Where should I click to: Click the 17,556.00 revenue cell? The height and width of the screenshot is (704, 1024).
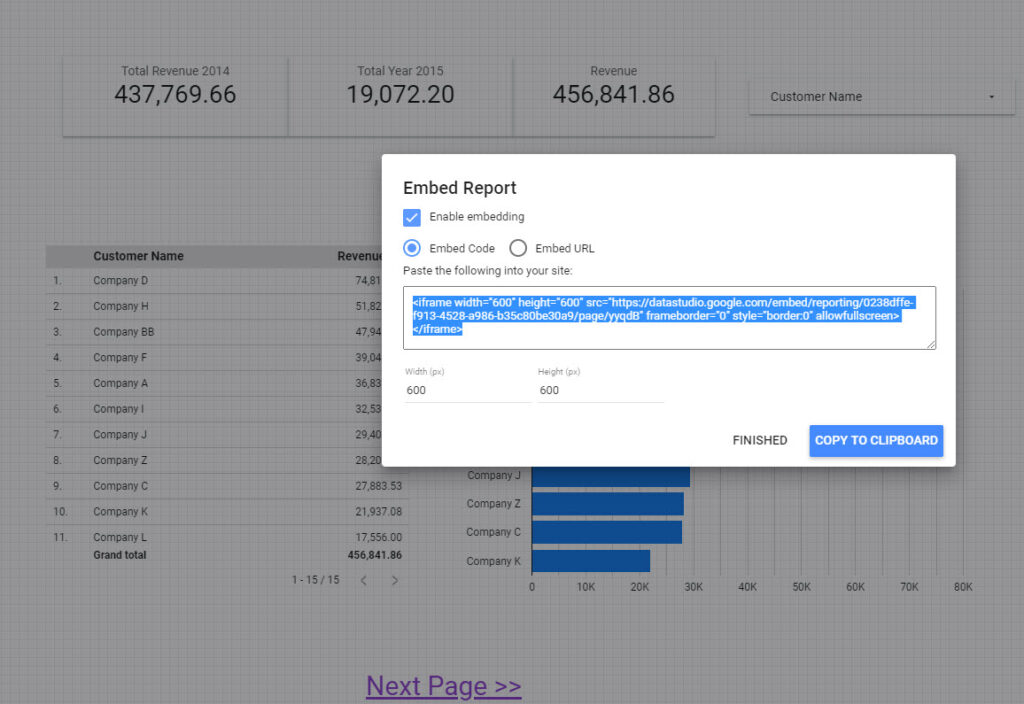pyautogui.click(x=378, y=537)
